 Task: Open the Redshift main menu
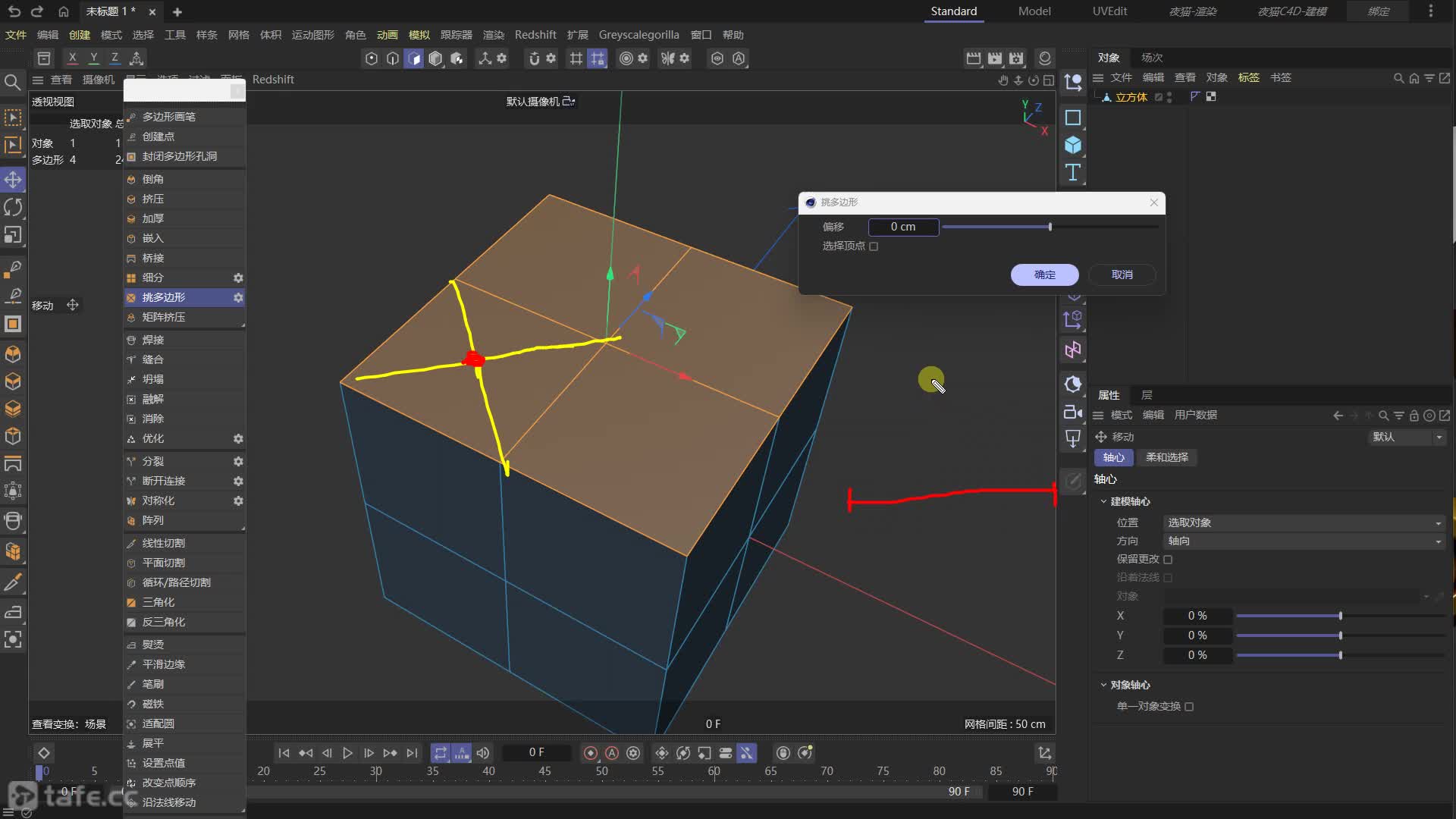pyautogui.click(x=535, y=35)
